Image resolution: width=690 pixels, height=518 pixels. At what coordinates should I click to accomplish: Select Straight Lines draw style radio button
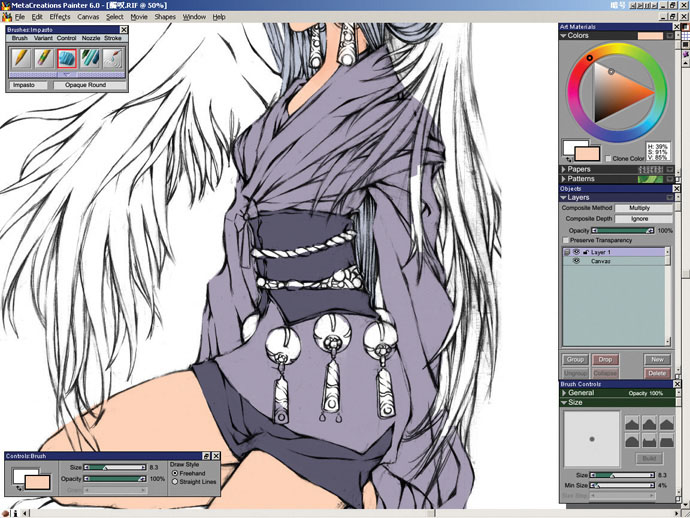tap(175, 482)
